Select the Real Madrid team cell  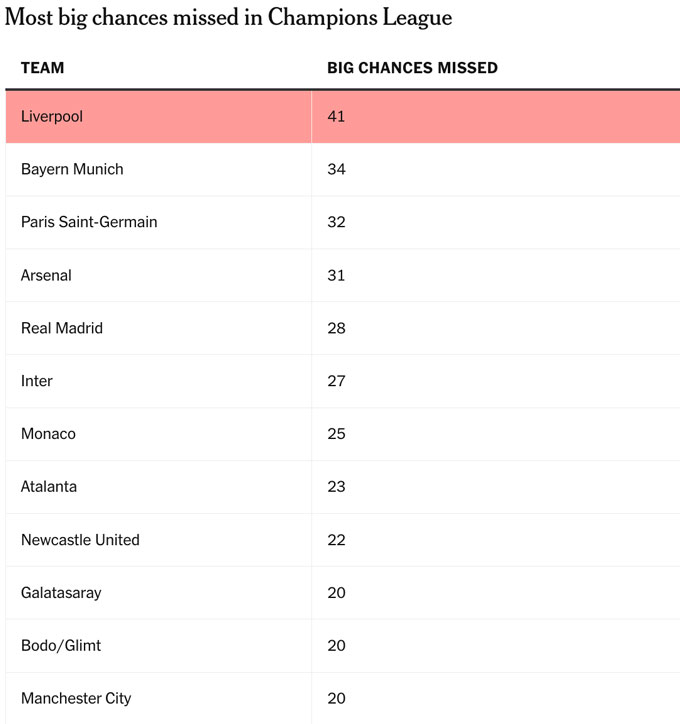coord(62,328)
